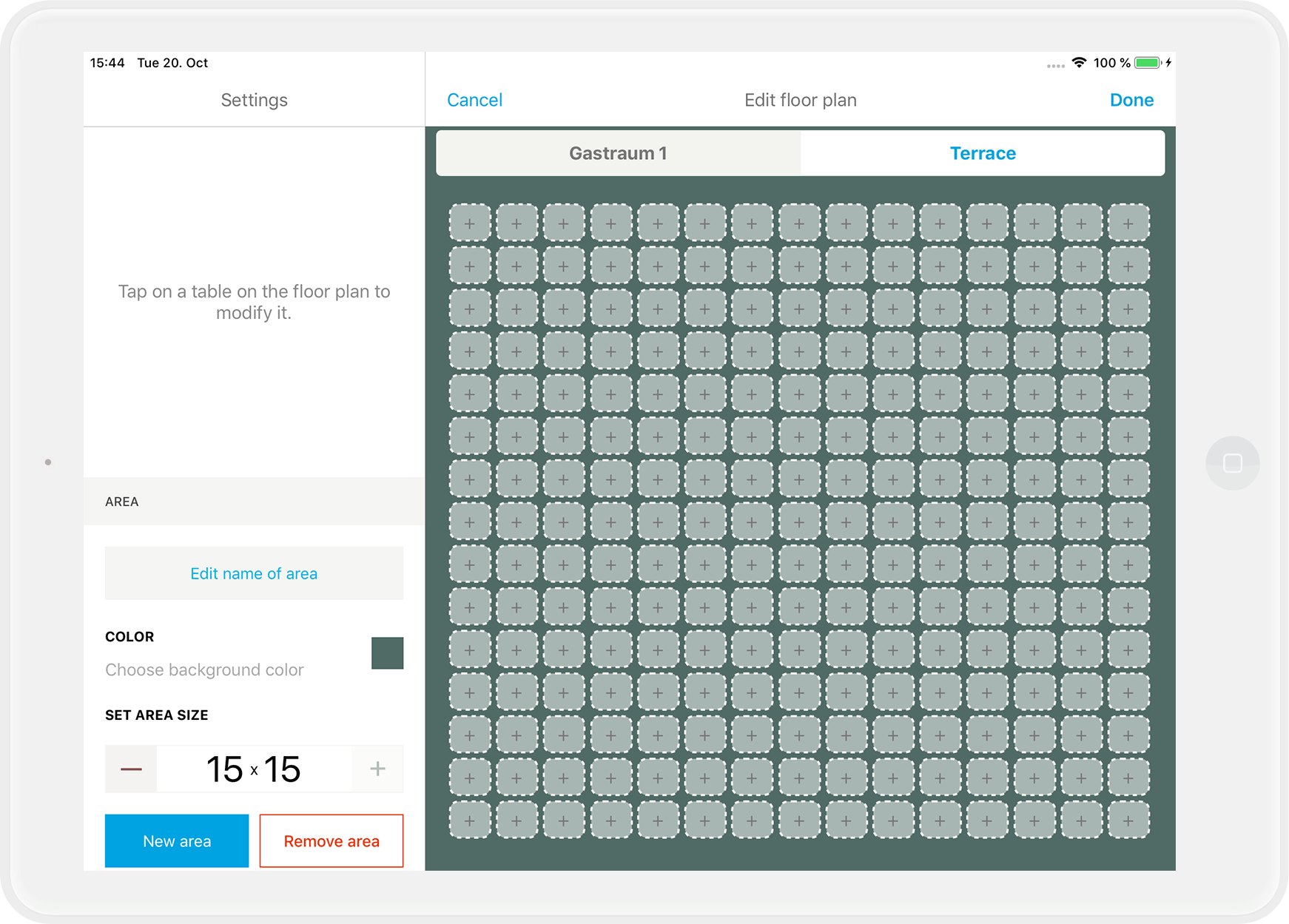Add table in twelfth row, fourth column cell

(x=610, y=692)
